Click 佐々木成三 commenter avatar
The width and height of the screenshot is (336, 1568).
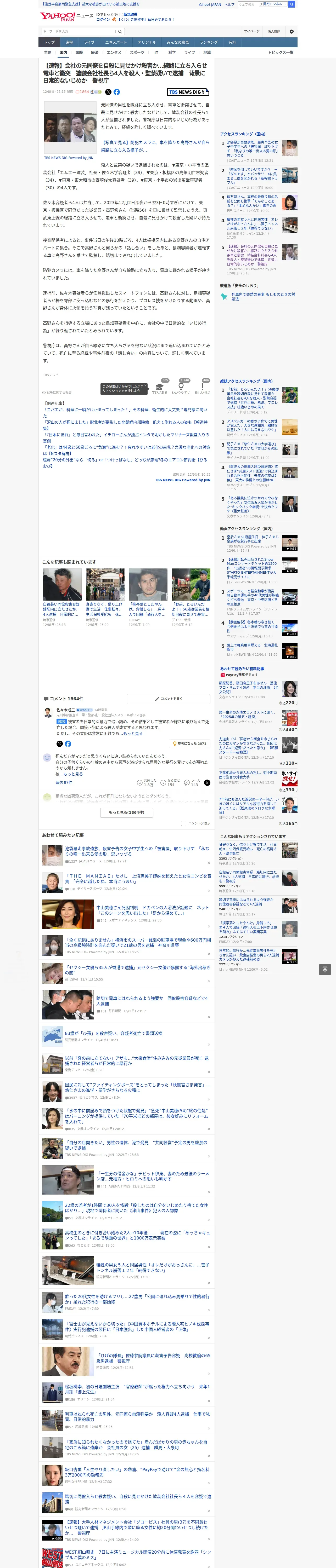pos(48,712)
